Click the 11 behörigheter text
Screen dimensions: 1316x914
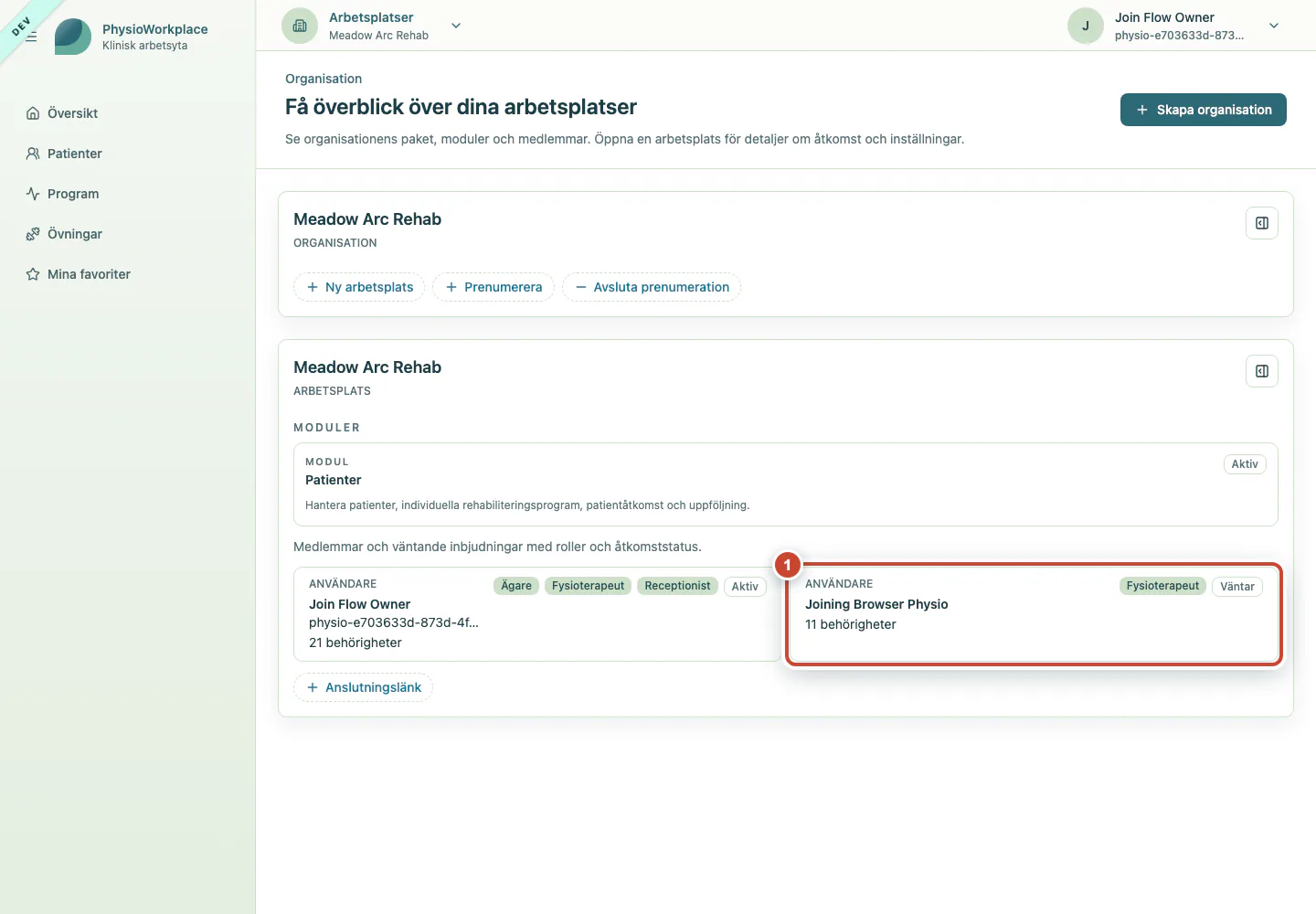click(x=851, y=624)
